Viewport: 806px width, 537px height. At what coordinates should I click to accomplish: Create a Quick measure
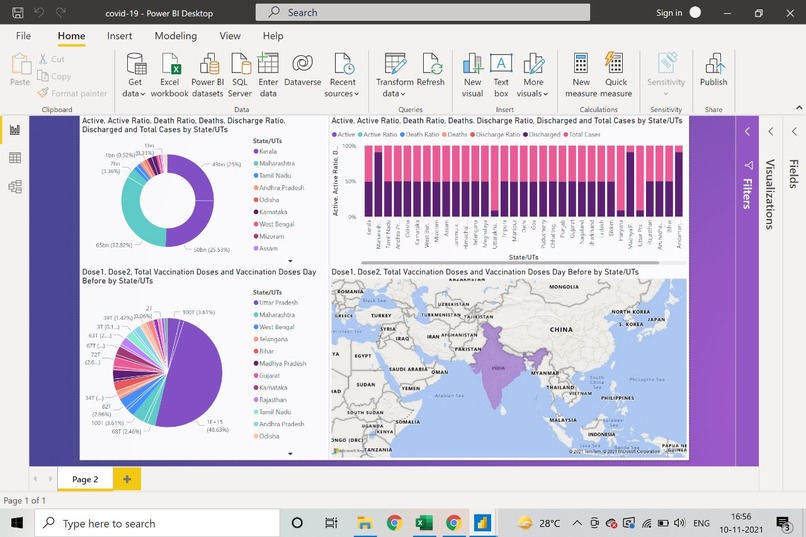tap(615, 75)
